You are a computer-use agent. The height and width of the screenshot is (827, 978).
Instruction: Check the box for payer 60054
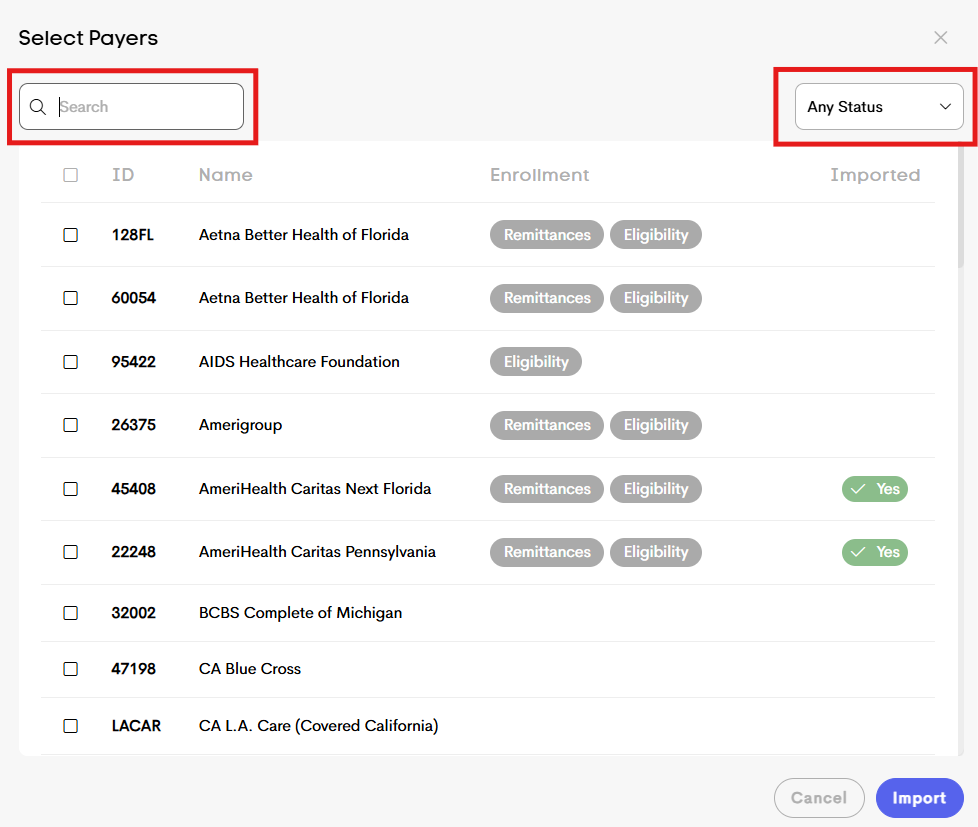click(70, 298)
